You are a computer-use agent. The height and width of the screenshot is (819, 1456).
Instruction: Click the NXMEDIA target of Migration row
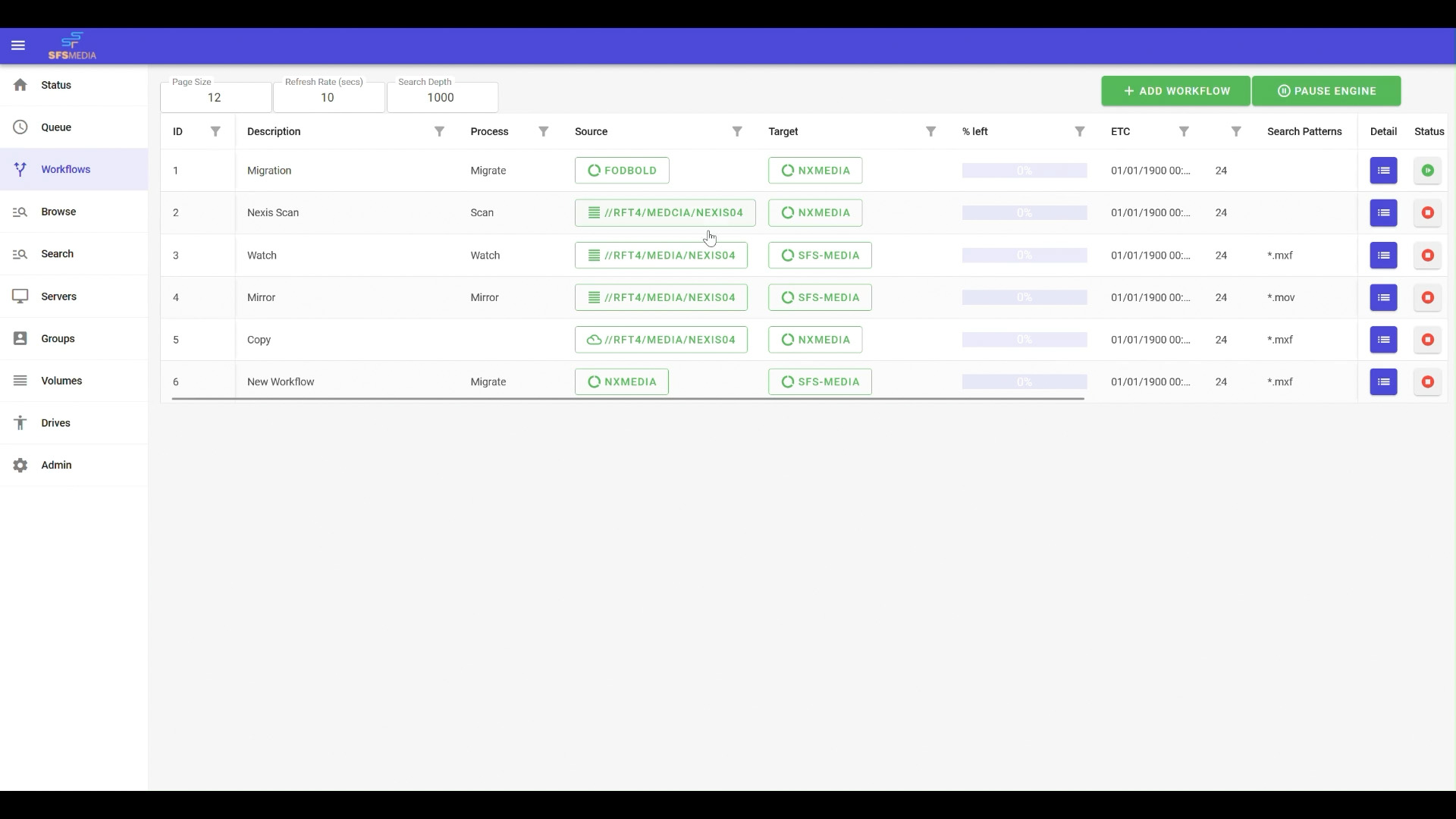(x=815, y=171)
